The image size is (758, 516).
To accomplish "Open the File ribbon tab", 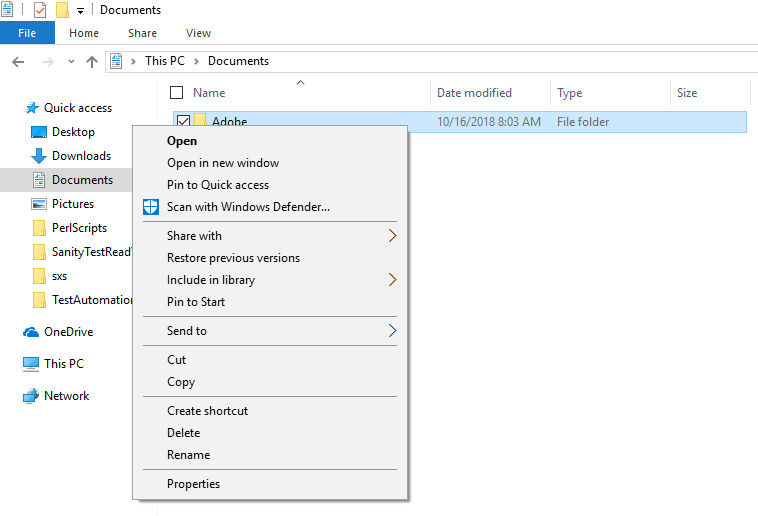I will coord(27,33).
